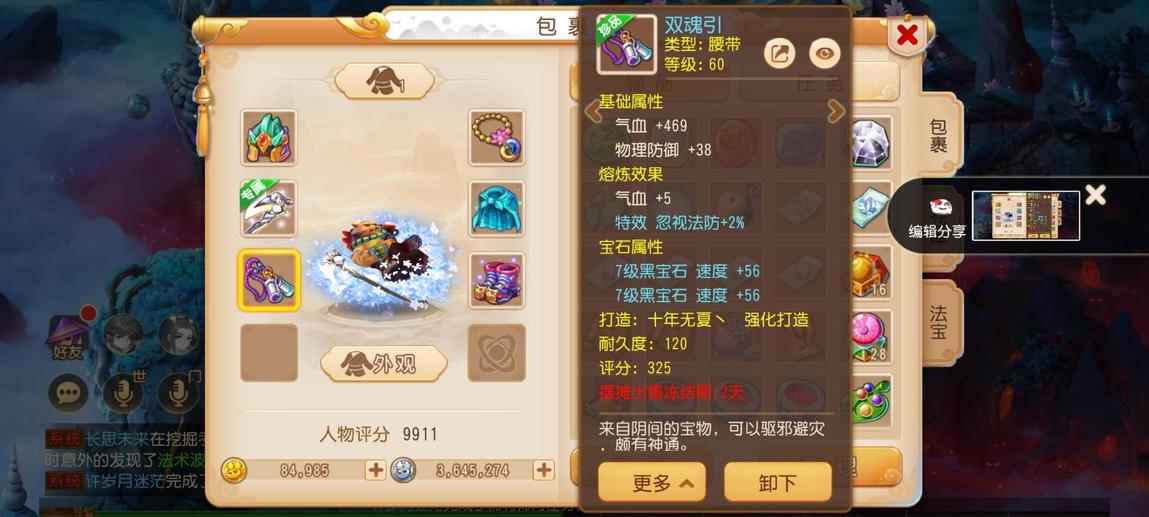The image size is (1149, 517).
Task: Expand the 更多 more options menu
Action: (652, 482)
